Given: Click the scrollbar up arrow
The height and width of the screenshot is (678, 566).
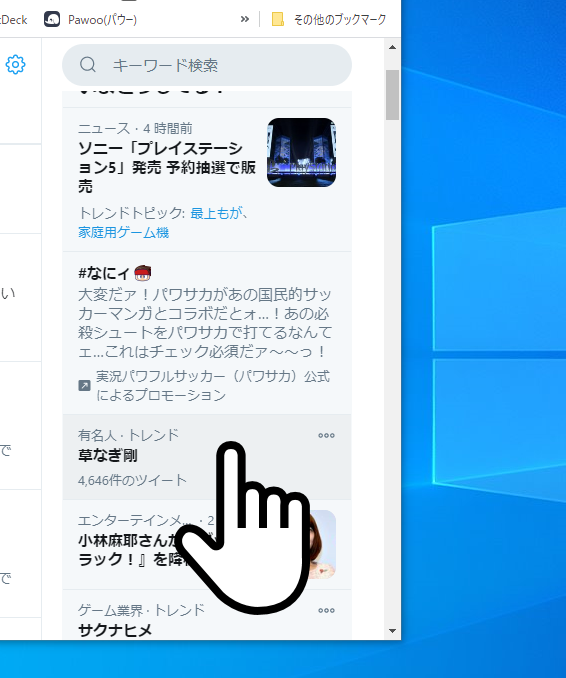Looking at the screenshot, I should click(392, 47).
